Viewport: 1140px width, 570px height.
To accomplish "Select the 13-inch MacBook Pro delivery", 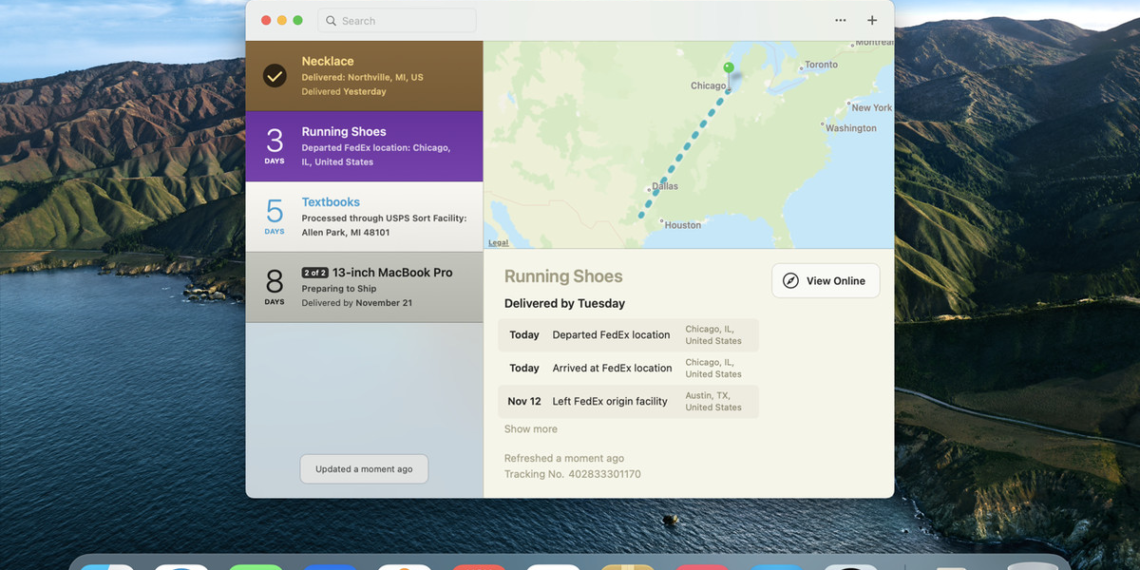I will (364, 287).
